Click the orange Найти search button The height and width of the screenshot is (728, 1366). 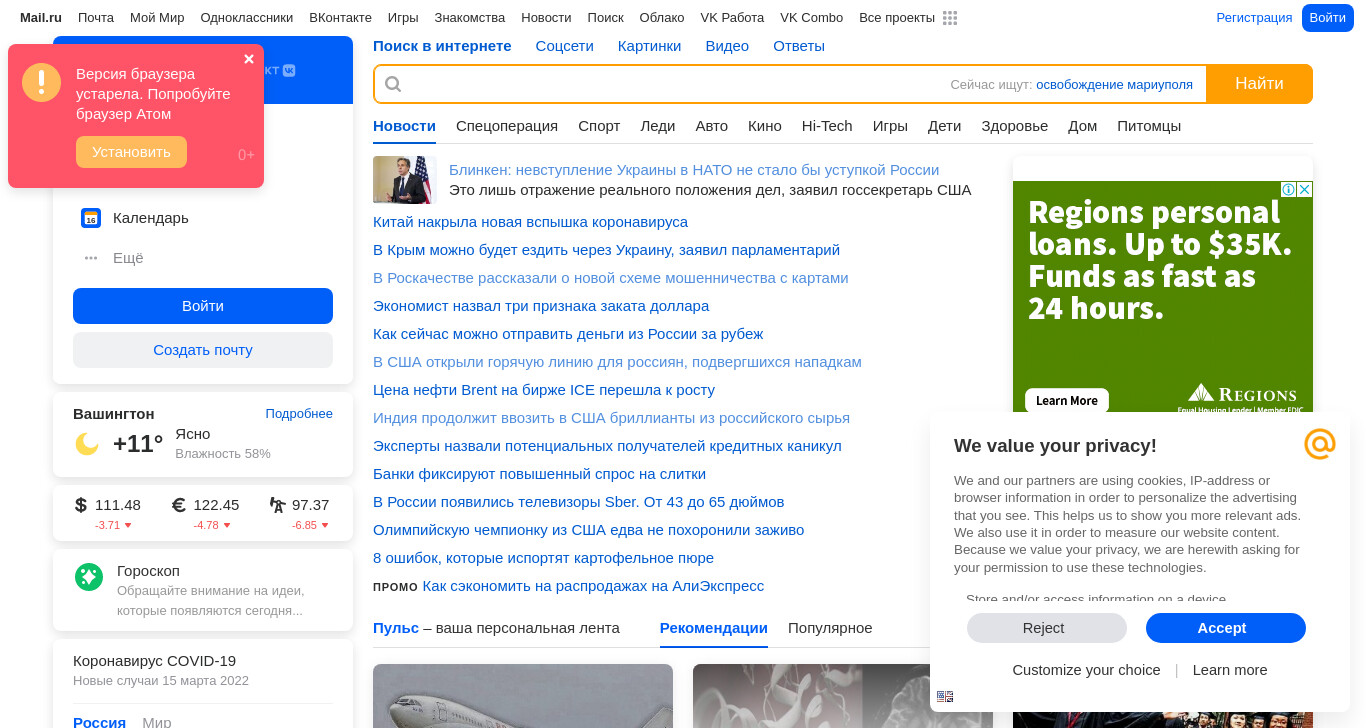point(1259,84)
